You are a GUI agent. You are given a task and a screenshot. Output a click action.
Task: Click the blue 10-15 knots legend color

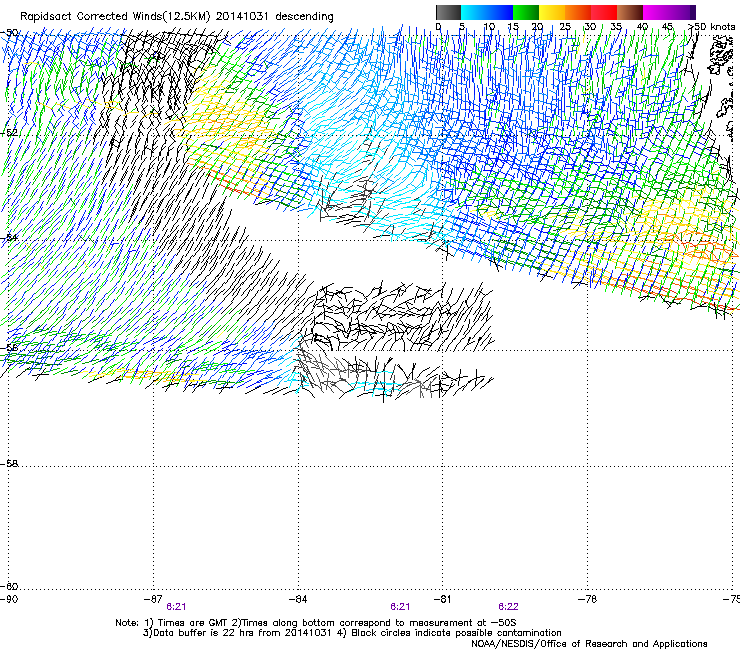(500, 12)
